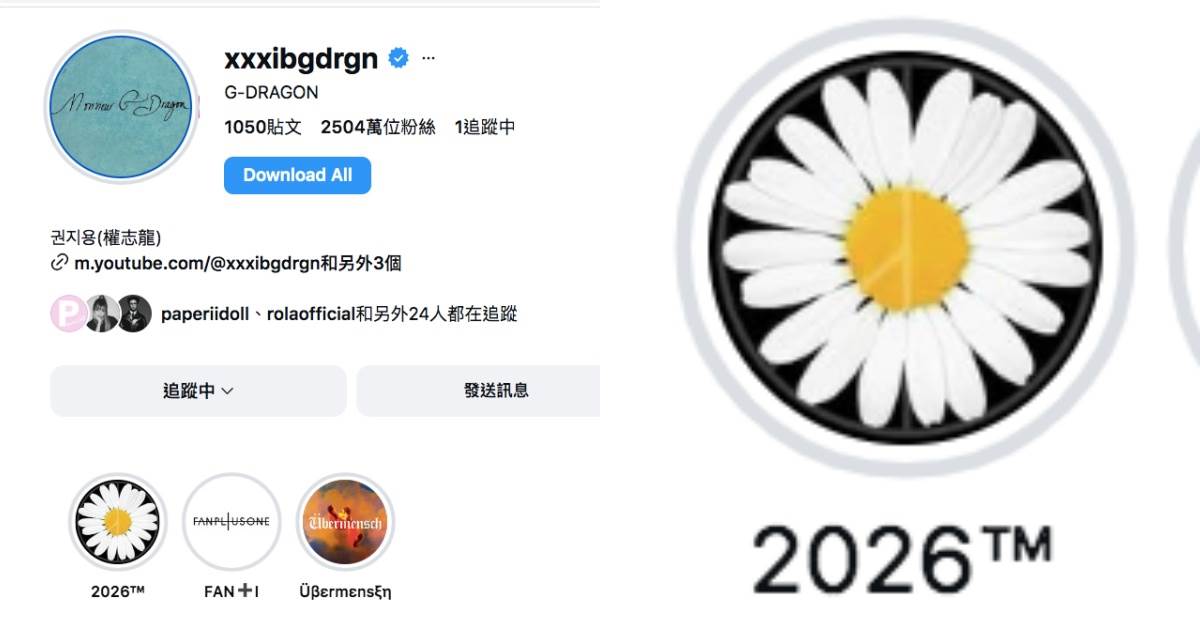This screenshot has width=1200, height=628.
Task: Open the three-dot more options menu
Action: tap(428, 59)
